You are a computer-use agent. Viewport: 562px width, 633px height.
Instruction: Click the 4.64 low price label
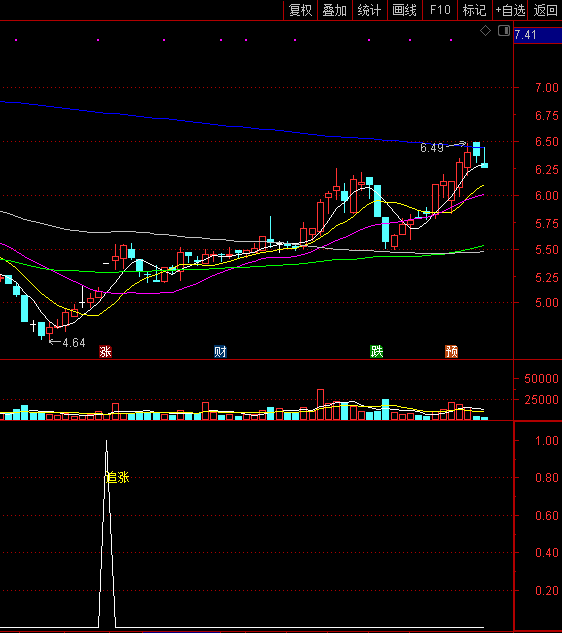(74, 343)
